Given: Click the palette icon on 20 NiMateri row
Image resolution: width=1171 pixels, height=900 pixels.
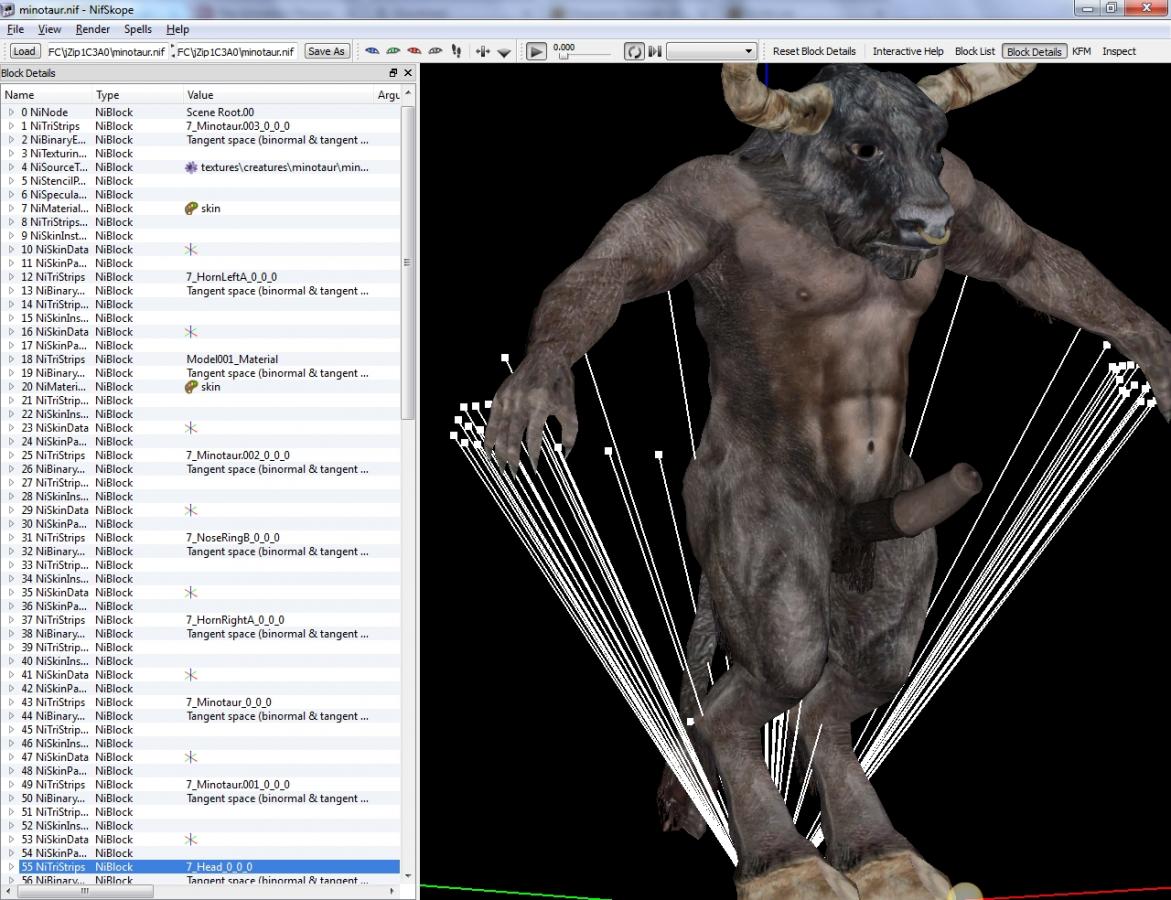Looking at the screenshot, I should pyautogui.click(x=191, y=387).
